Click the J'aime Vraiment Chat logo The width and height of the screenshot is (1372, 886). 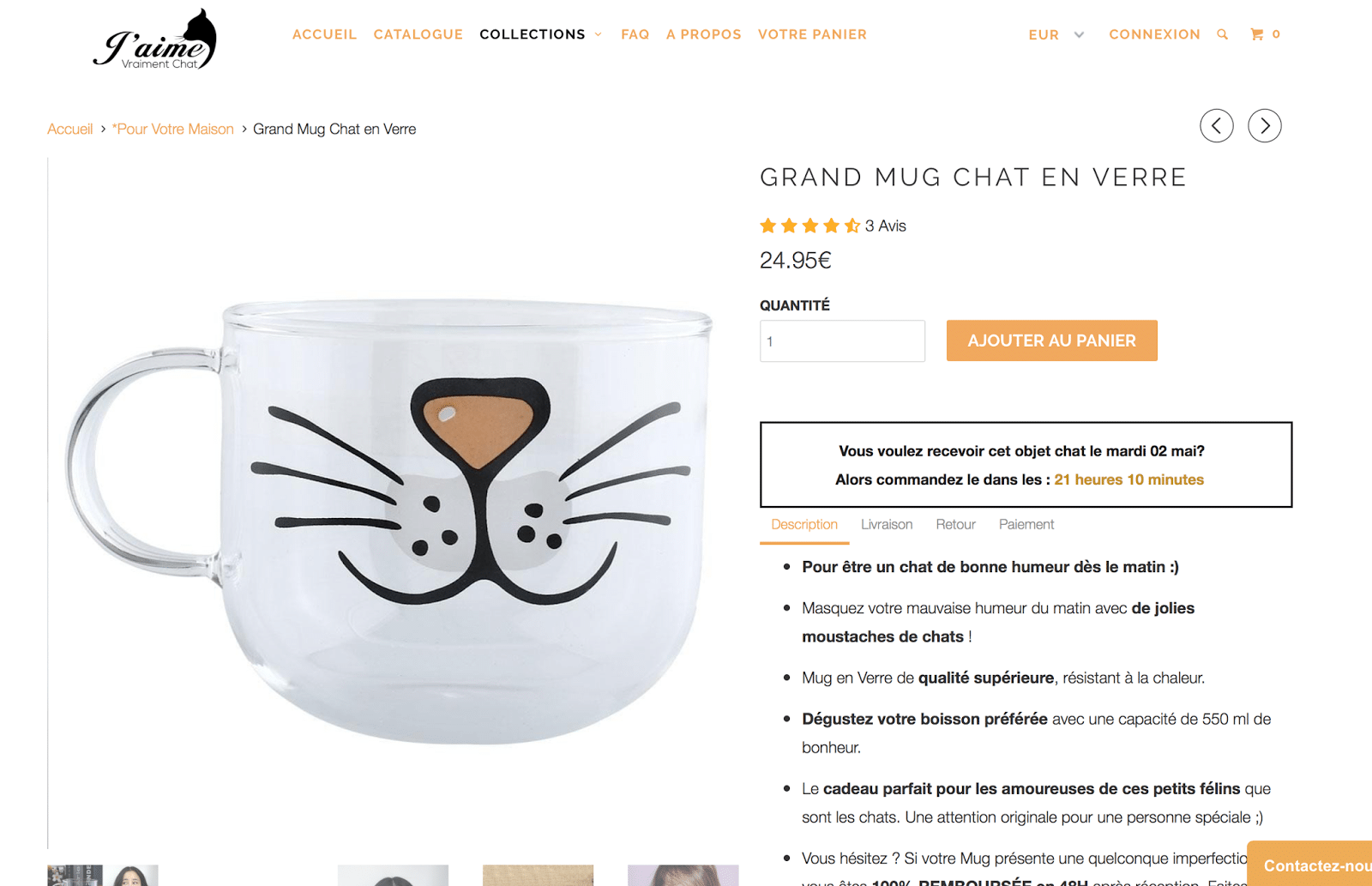155,39
